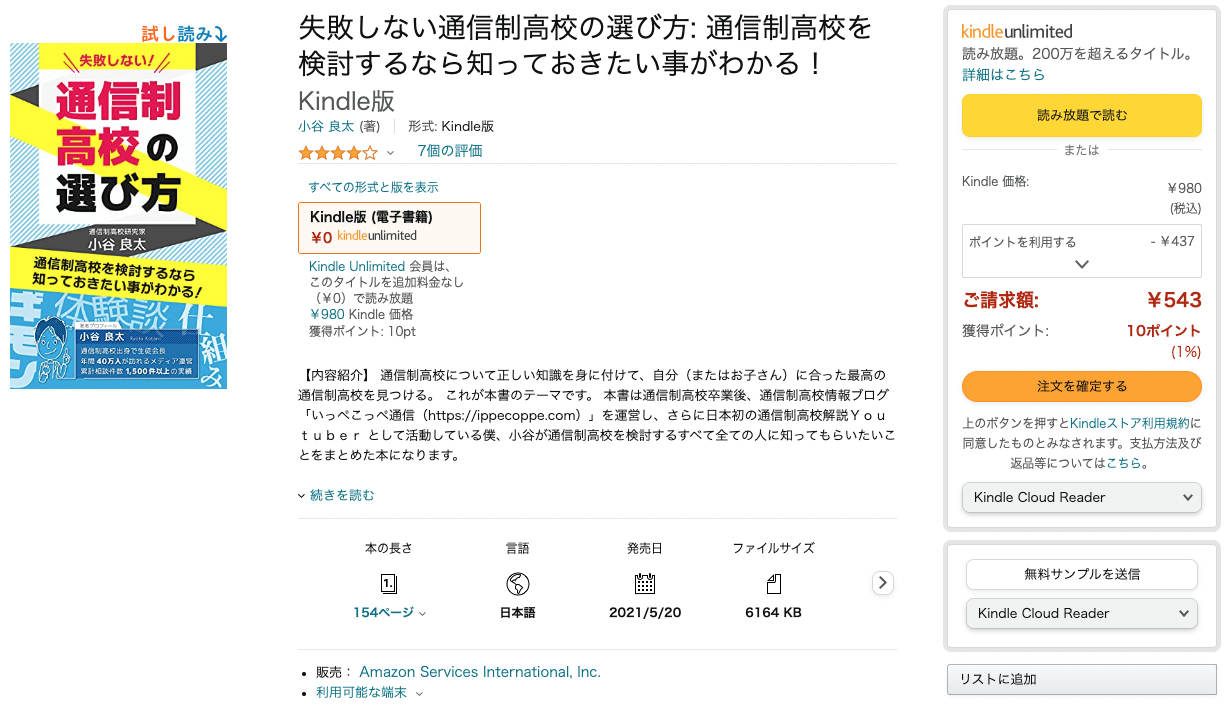Click the 読み放題で読む button
This screenshot has width=1229, height=708.
[x=1081, y=115]
